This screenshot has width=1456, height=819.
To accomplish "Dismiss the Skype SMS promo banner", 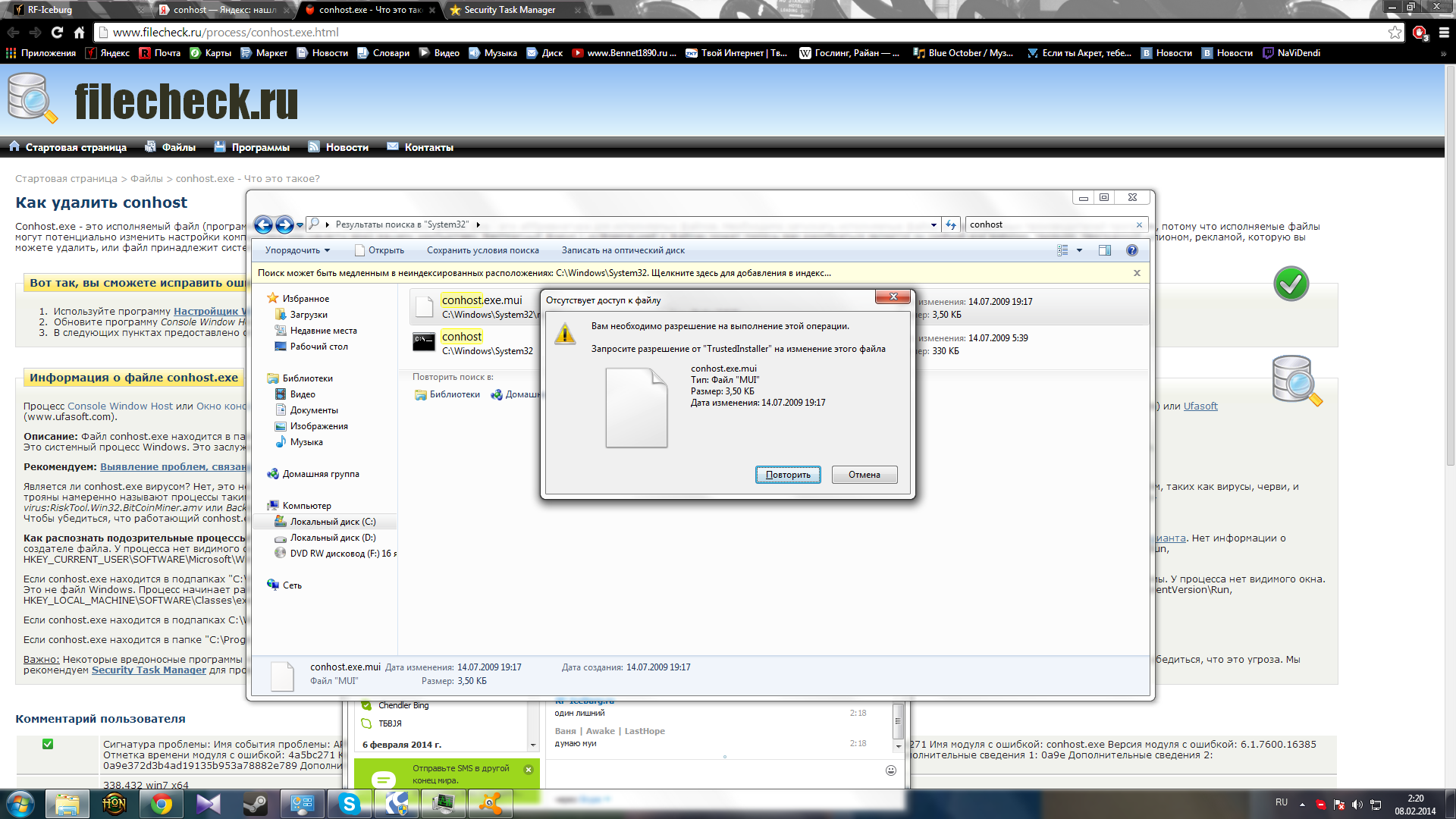I will tap(529, 770).
